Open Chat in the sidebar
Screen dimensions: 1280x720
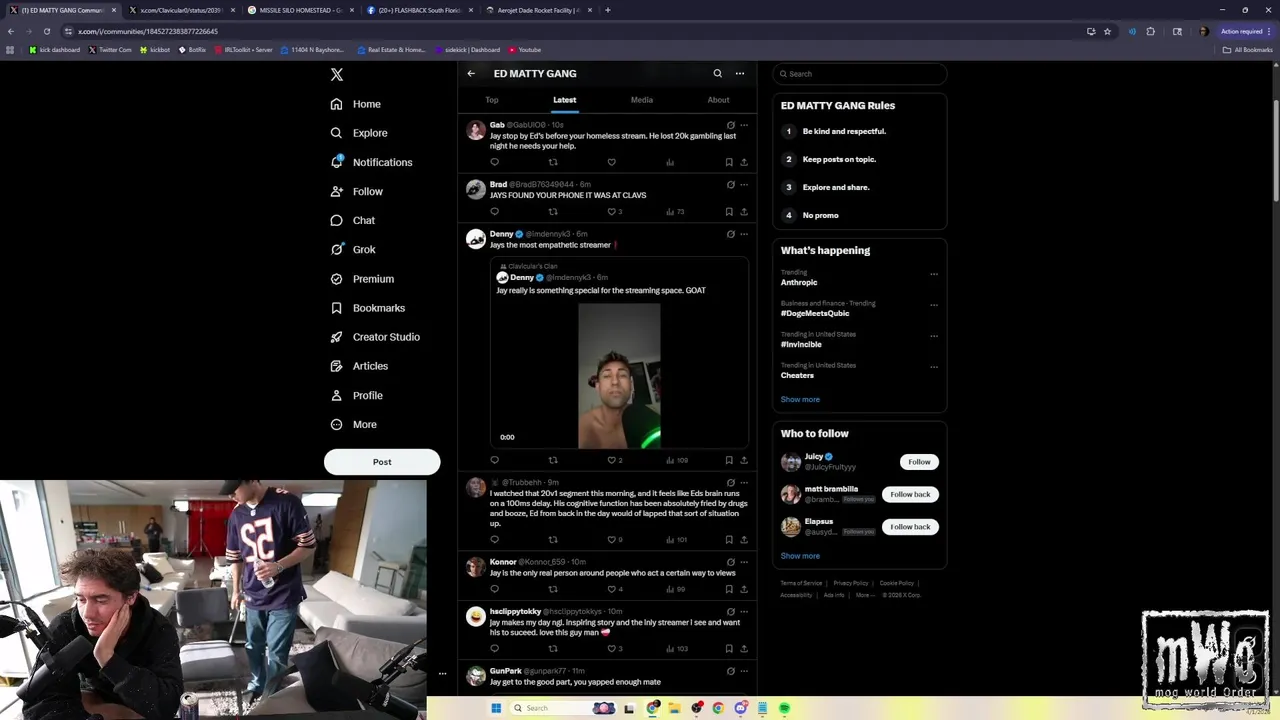point(353,220)
